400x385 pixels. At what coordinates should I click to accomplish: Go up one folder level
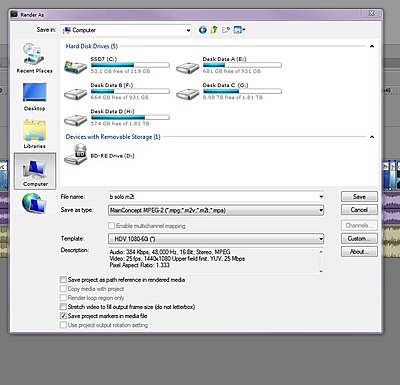point(214,30)
